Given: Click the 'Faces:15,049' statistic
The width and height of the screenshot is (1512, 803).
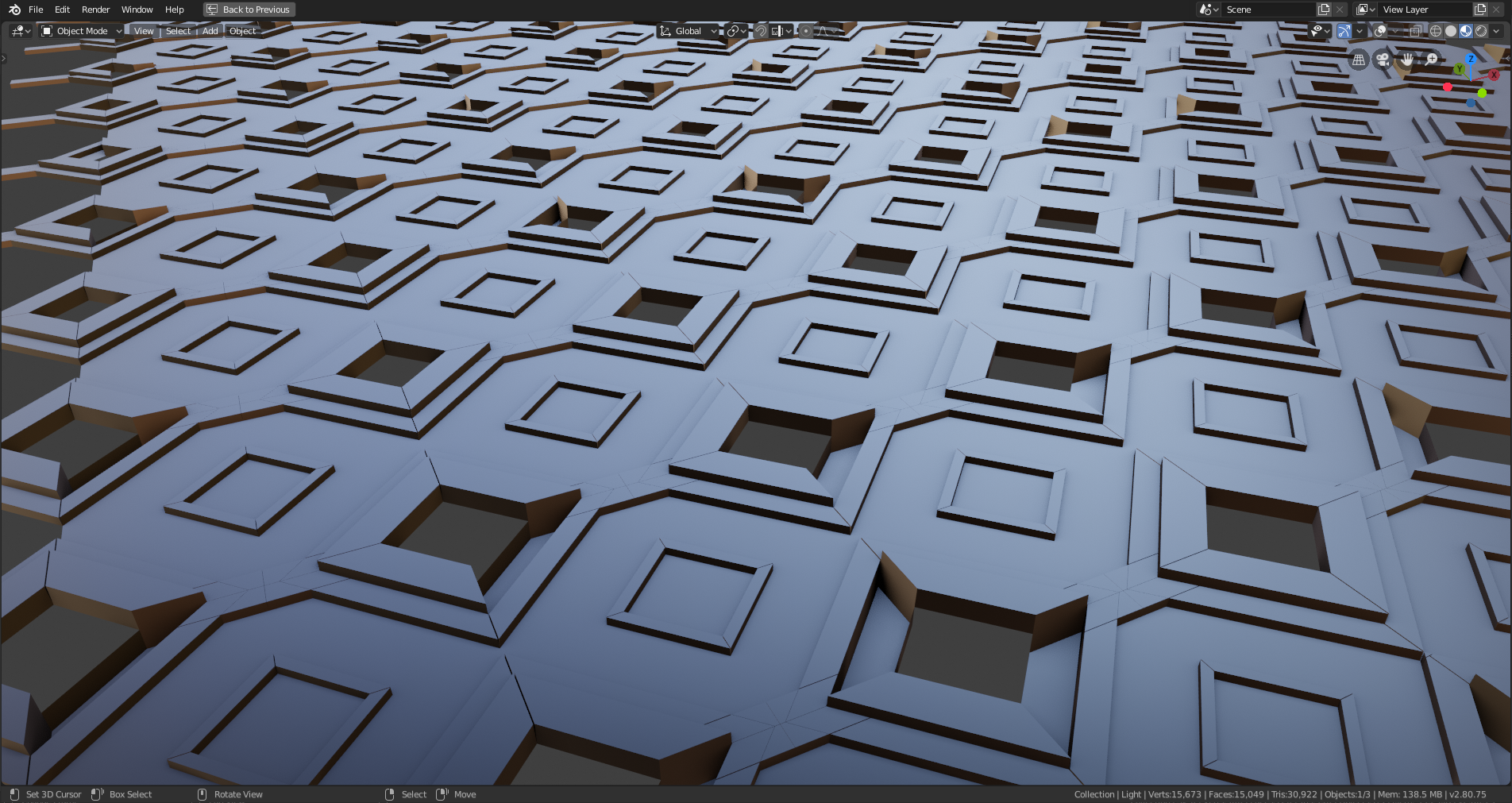Looking at the screenshot, I should 1236,794.
